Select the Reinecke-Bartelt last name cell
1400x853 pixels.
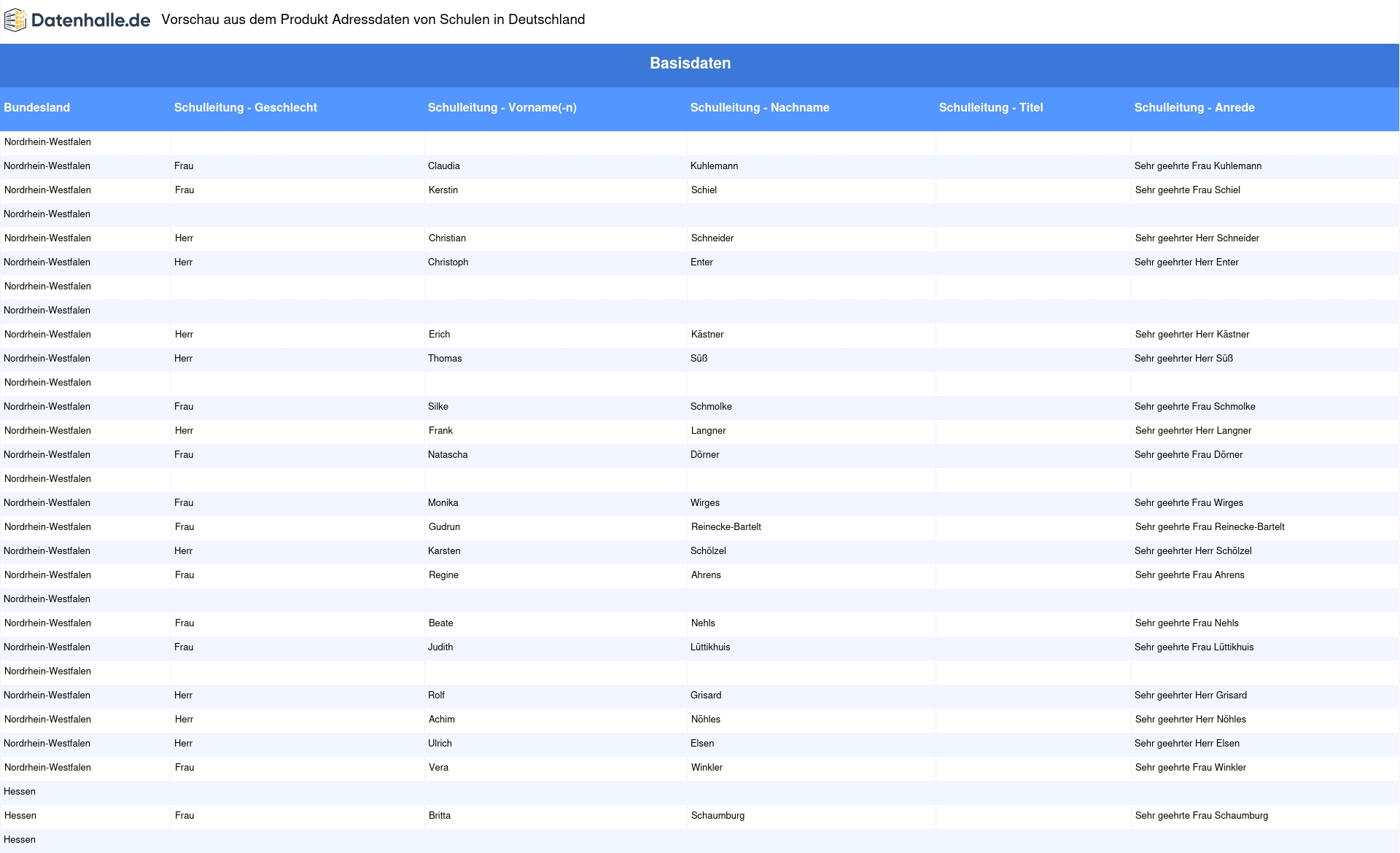726,527
